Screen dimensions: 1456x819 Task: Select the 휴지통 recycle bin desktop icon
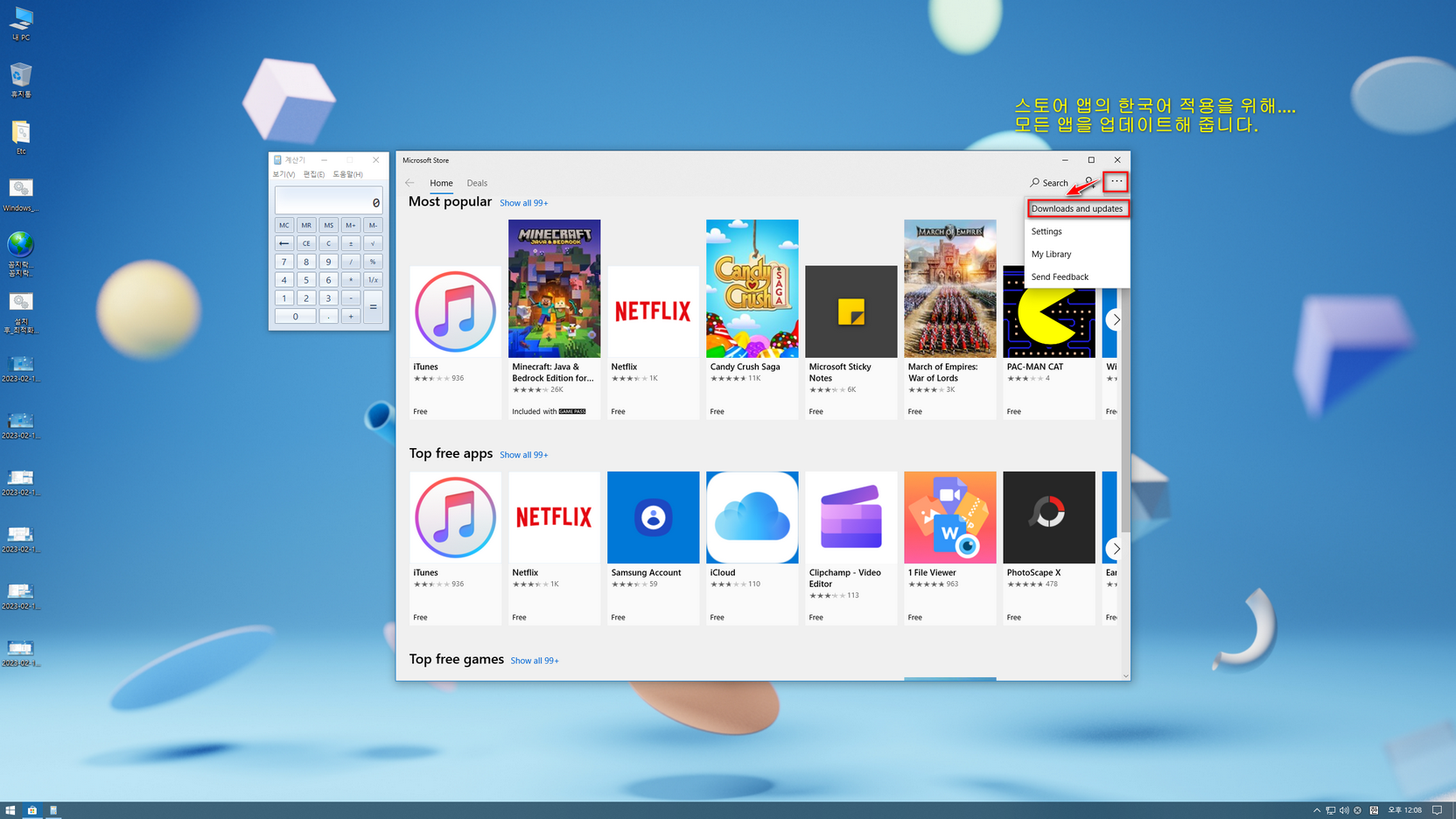21,80
